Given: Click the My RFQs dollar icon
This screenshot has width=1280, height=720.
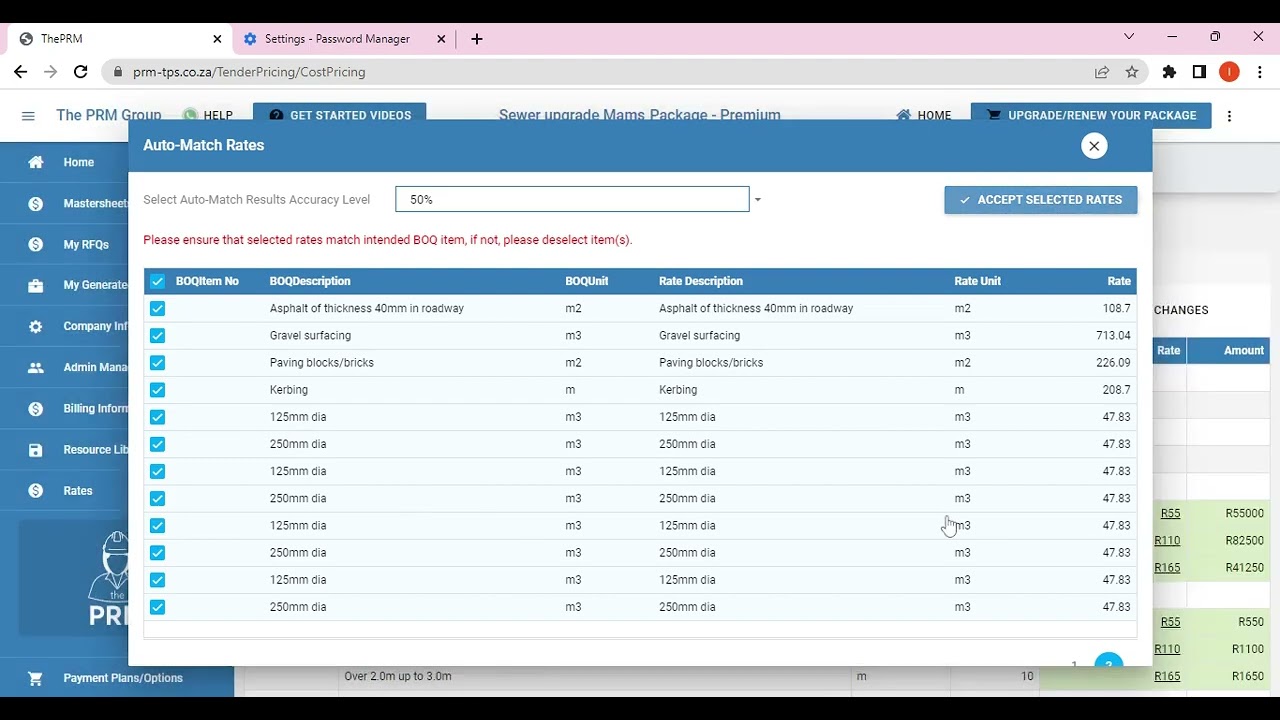Looking at the screenshot, I should coord(36,245).
